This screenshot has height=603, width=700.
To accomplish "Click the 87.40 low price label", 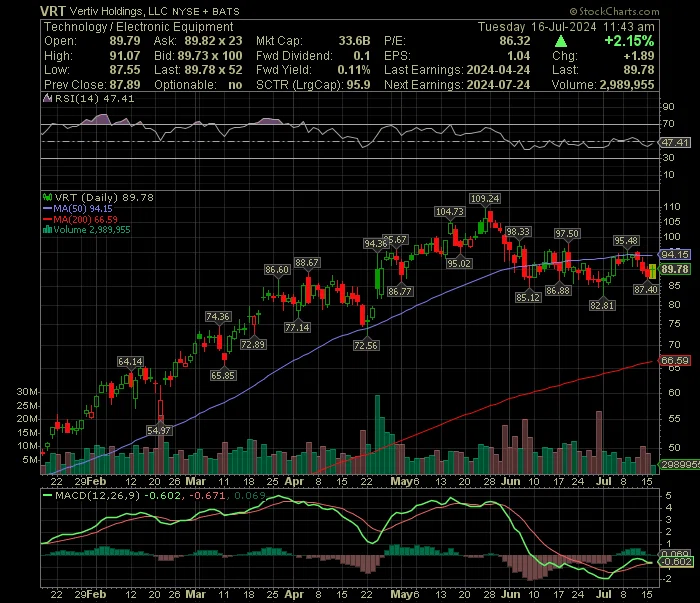I will pos(646,290).
